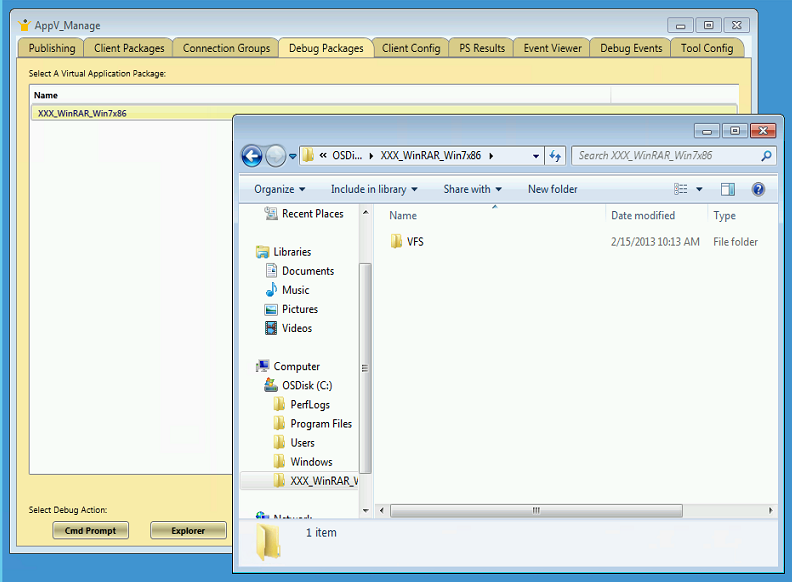Open more view options arrow
This screenshot has height=582, width=792.
pyautogui.click(x=699, y=189)
